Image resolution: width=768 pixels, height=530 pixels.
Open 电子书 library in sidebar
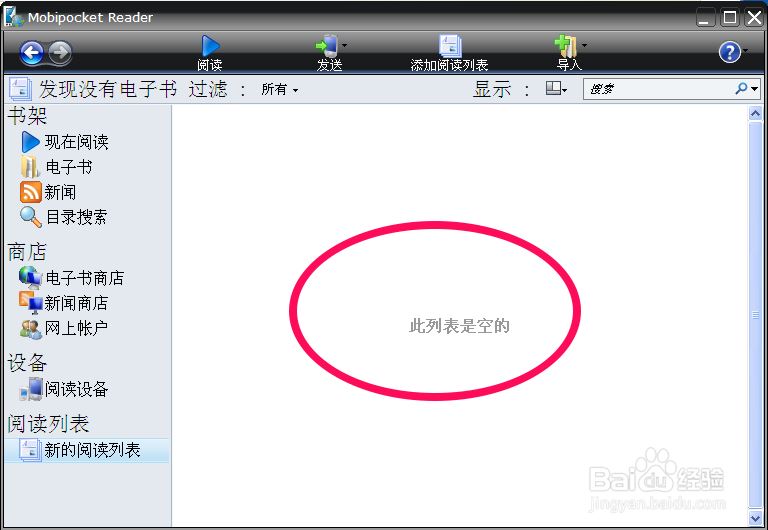pyautogui.click(x=56, y=167)
